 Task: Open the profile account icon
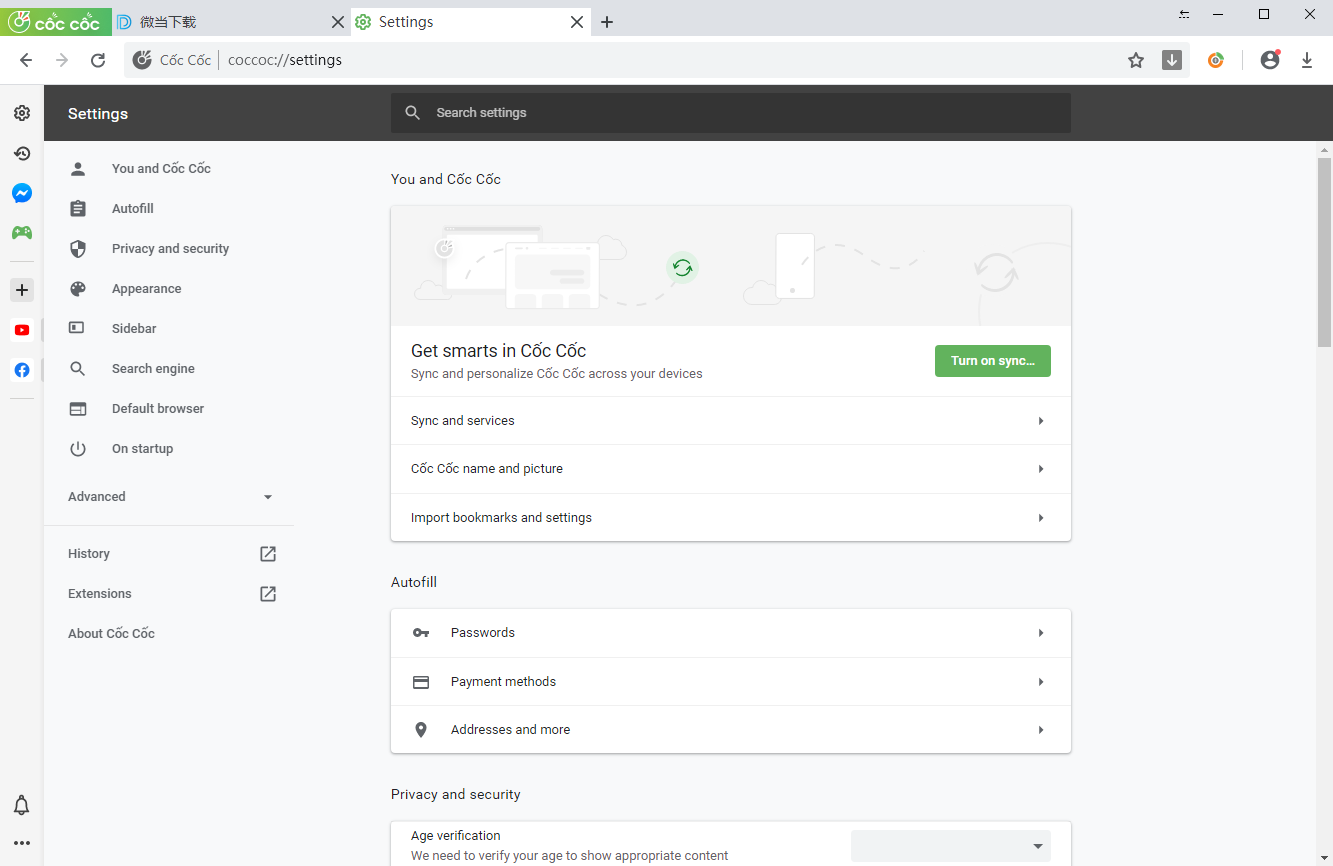pyautogui.click(x=1270, y=60)
